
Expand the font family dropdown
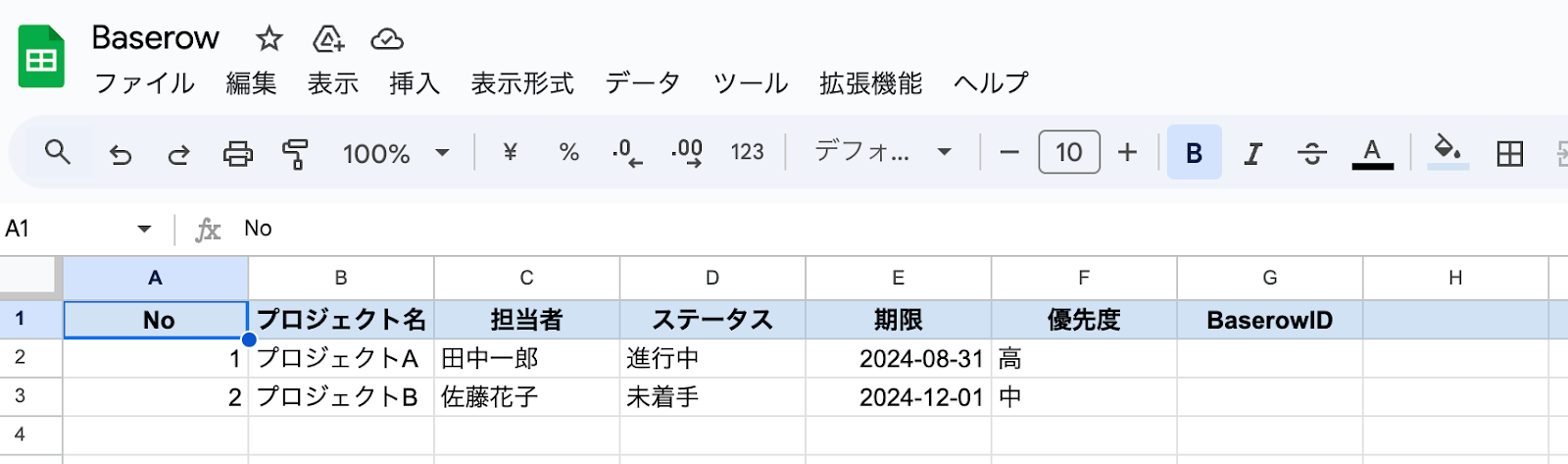(x=883, y=152)
